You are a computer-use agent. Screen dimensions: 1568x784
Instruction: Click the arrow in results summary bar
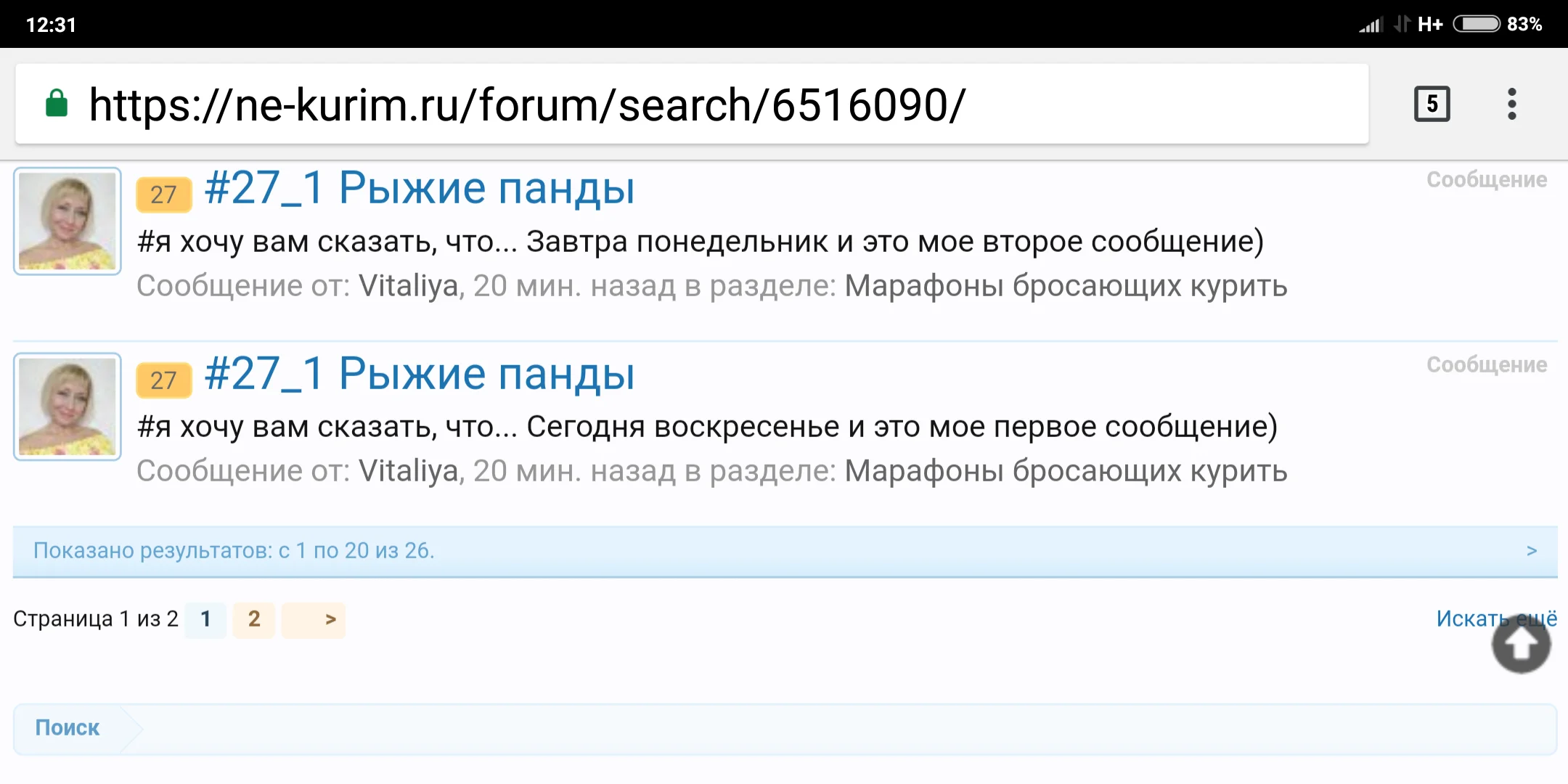point(1532,550)
